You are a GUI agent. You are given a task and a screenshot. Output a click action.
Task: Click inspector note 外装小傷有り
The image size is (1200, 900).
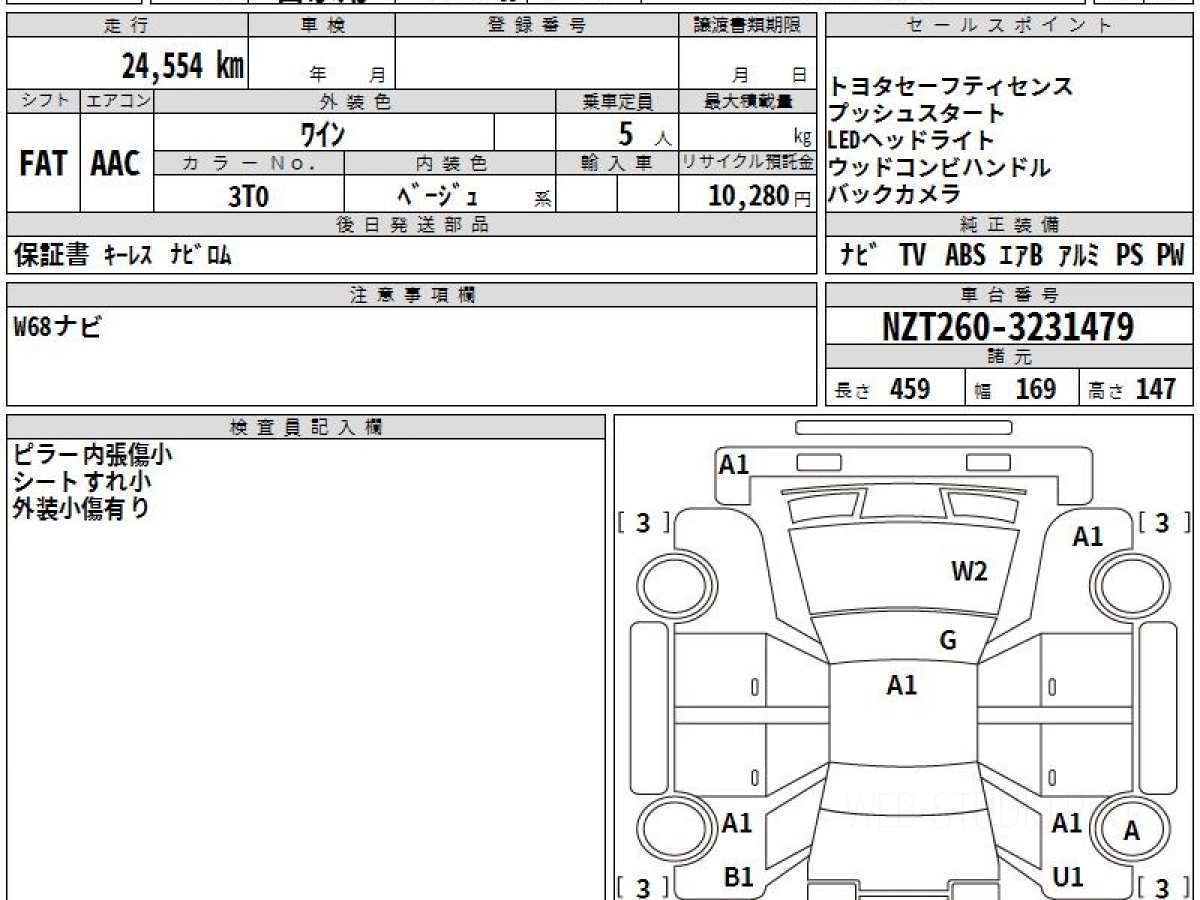coord(82,508)
